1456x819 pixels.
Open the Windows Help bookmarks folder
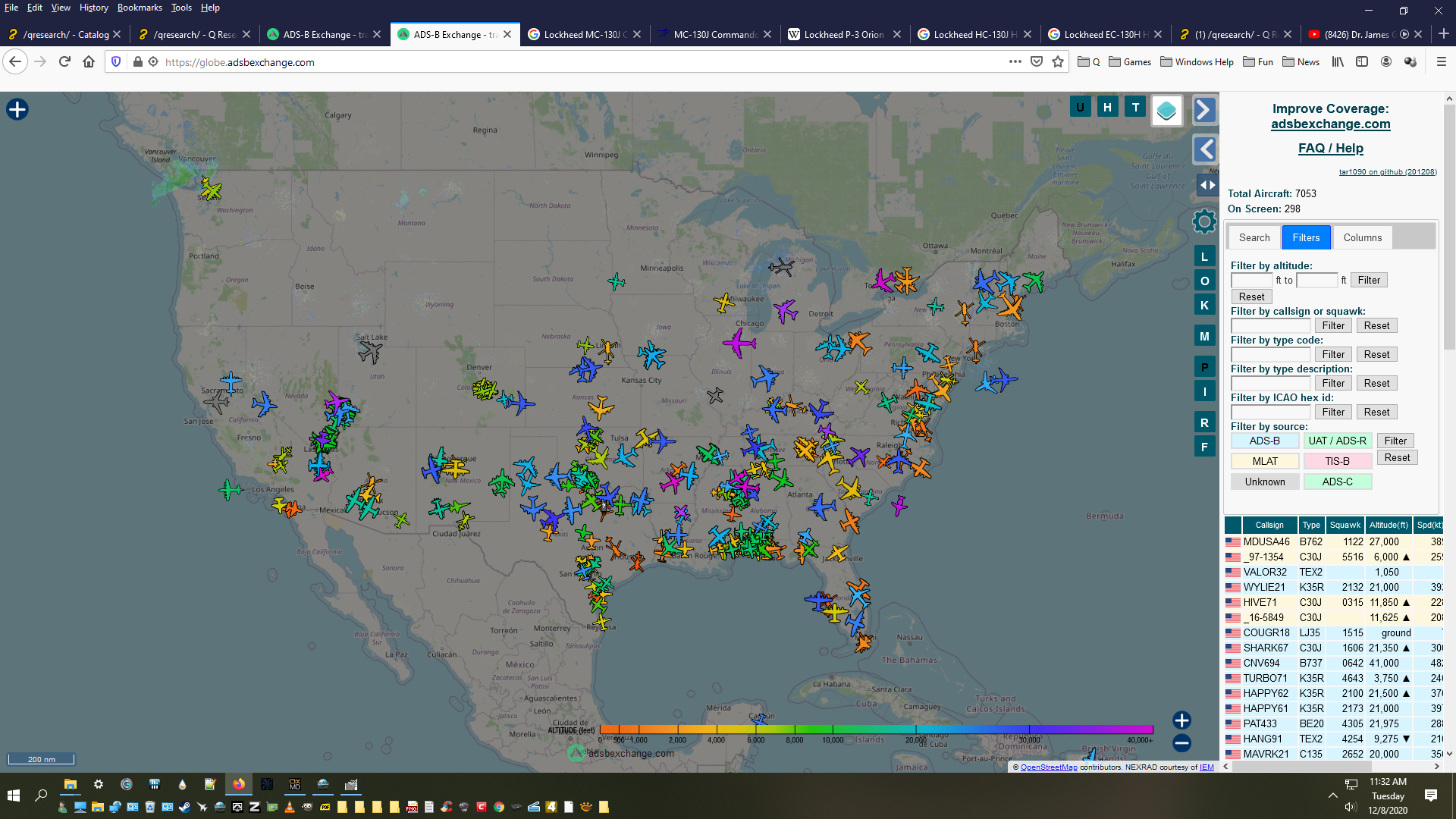1196,62
